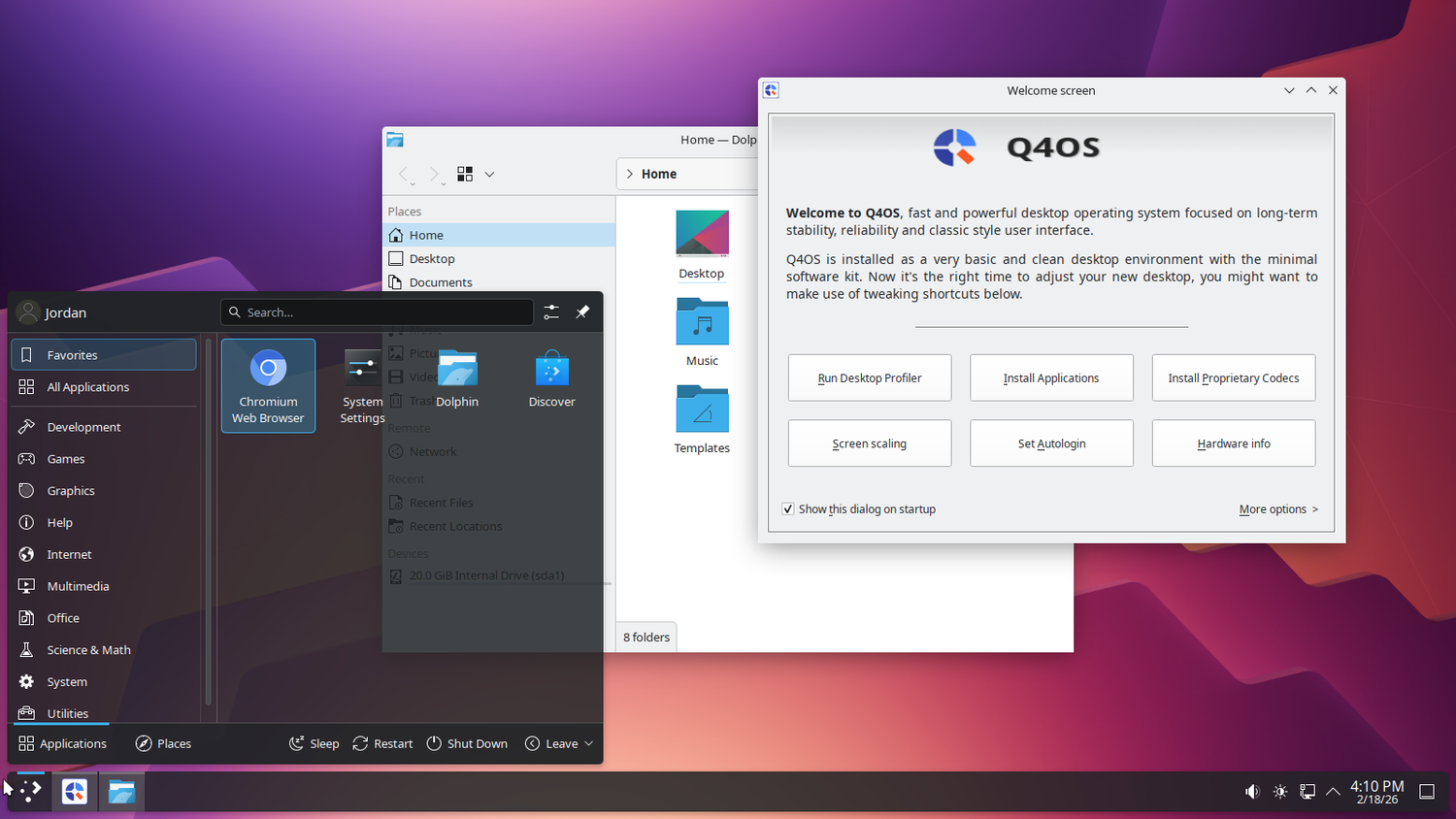
Task: Open More options in Welcome screen
Action: [1278, 509]
